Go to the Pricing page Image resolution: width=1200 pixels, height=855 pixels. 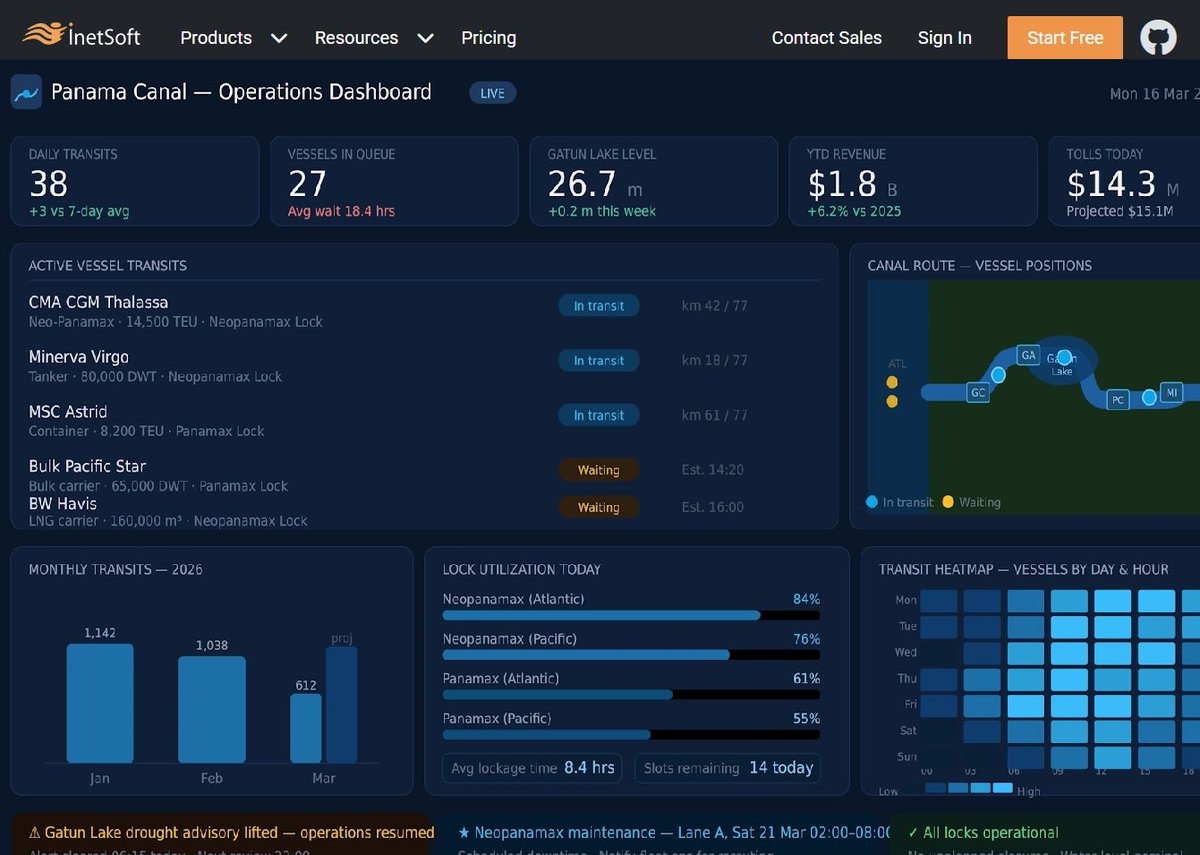click(x=489, y=38)
